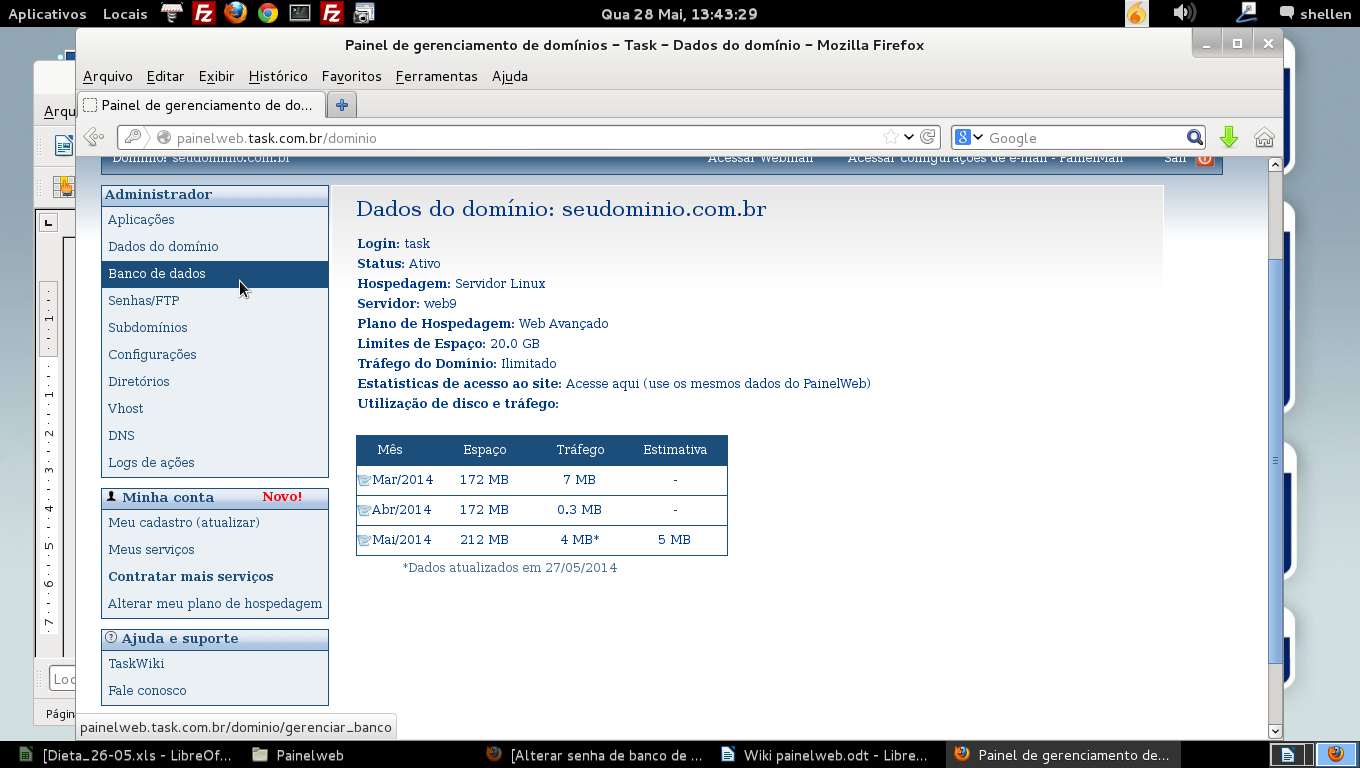
Task: Open Dados do domínio sidebar link
Action: [x=163, y=247]
